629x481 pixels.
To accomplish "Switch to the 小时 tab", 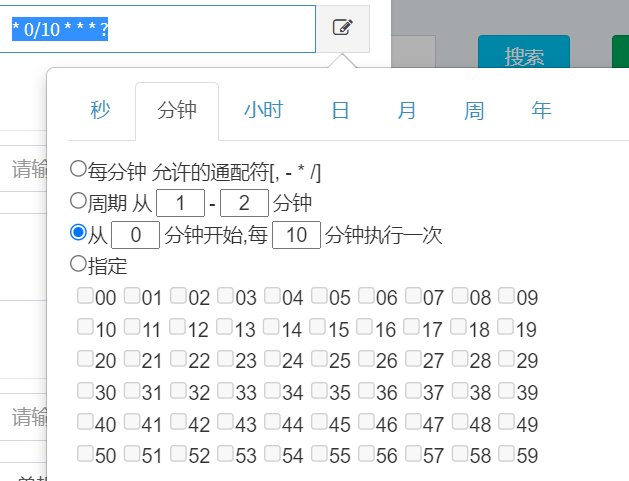I will click(x=264, y=111).
